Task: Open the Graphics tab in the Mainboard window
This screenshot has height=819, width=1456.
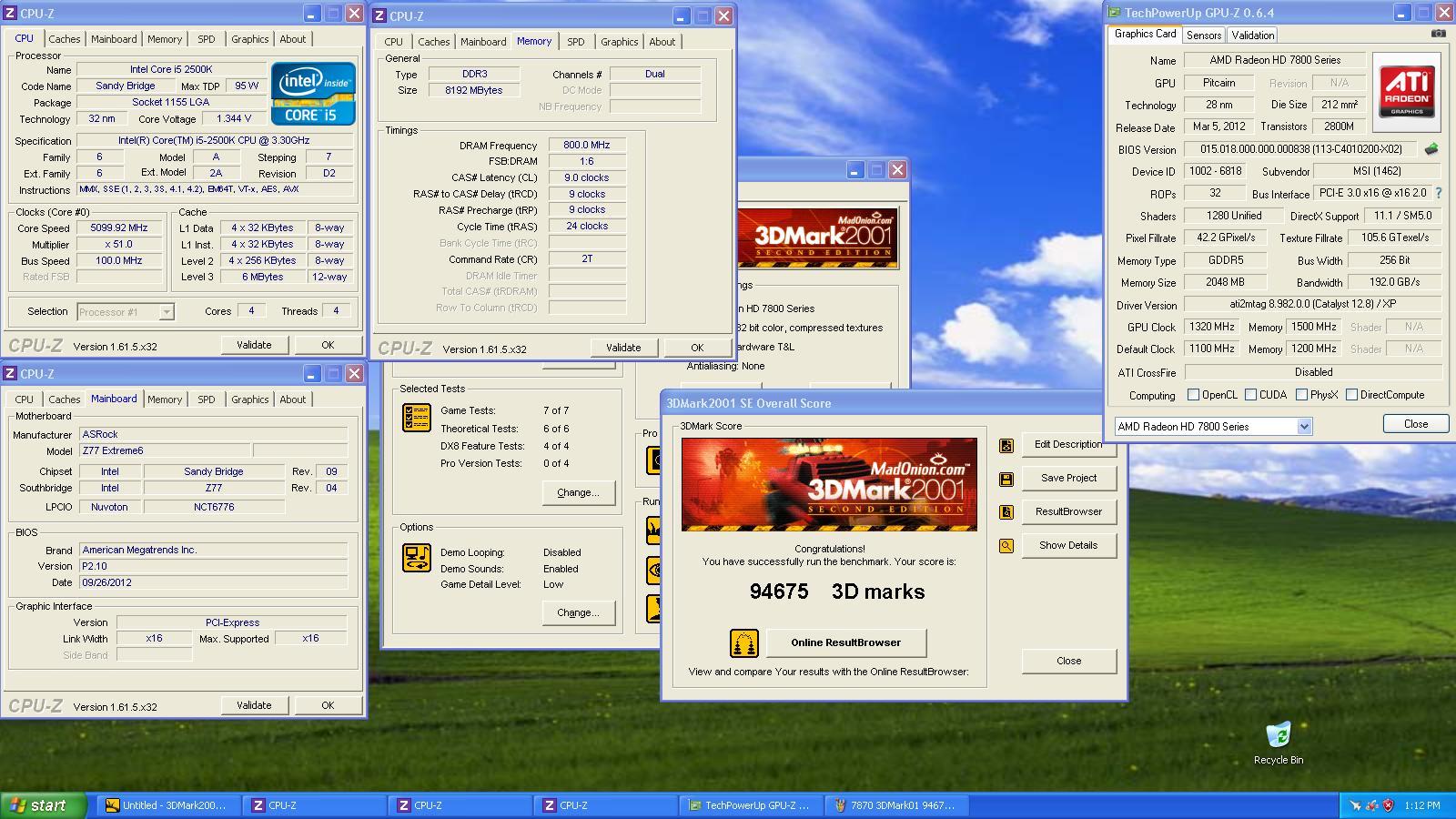Action: (249, 399)
